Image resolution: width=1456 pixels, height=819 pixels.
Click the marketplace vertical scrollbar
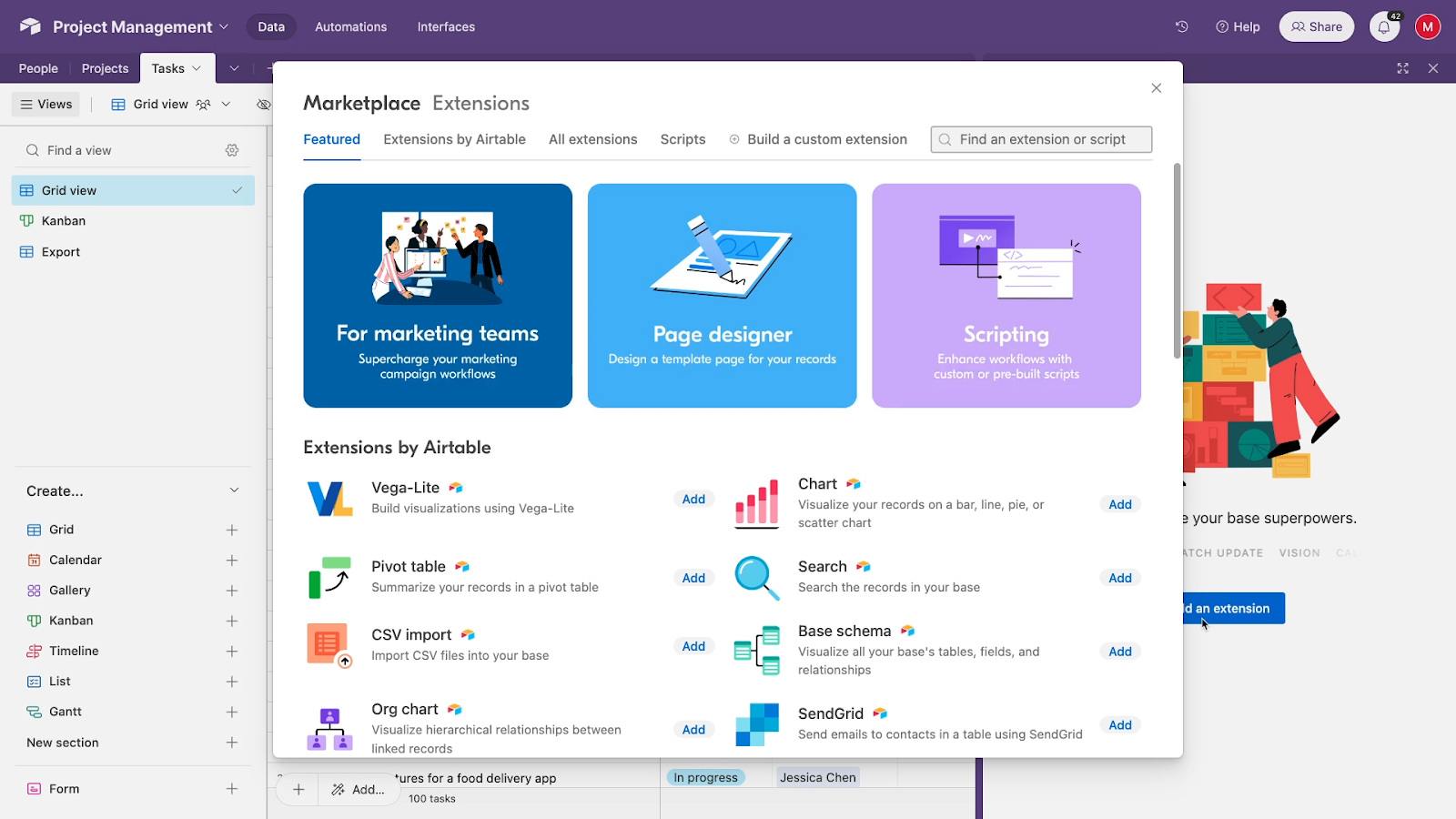[1177, 261]
